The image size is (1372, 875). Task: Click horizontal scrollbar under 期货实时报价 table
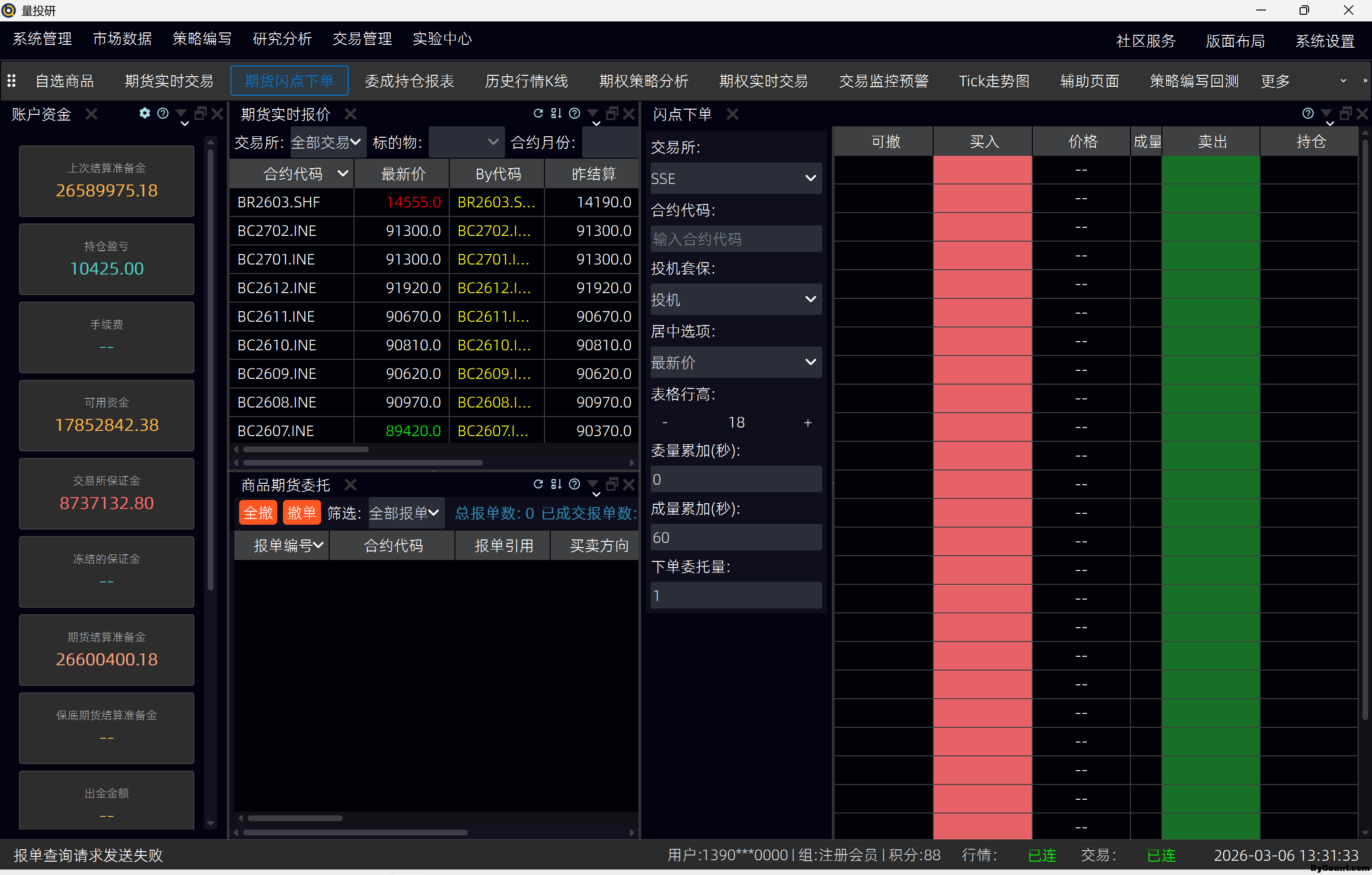click(x=305, y=449)
